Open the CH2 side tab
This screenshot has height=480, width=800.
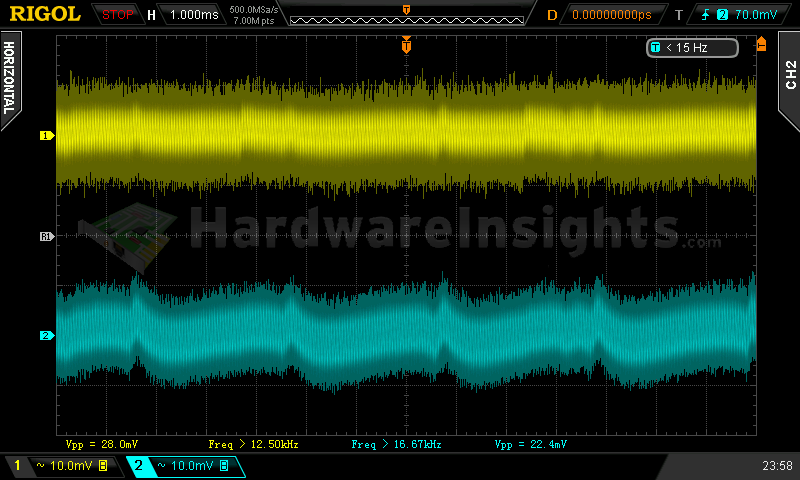coord(789,73)
